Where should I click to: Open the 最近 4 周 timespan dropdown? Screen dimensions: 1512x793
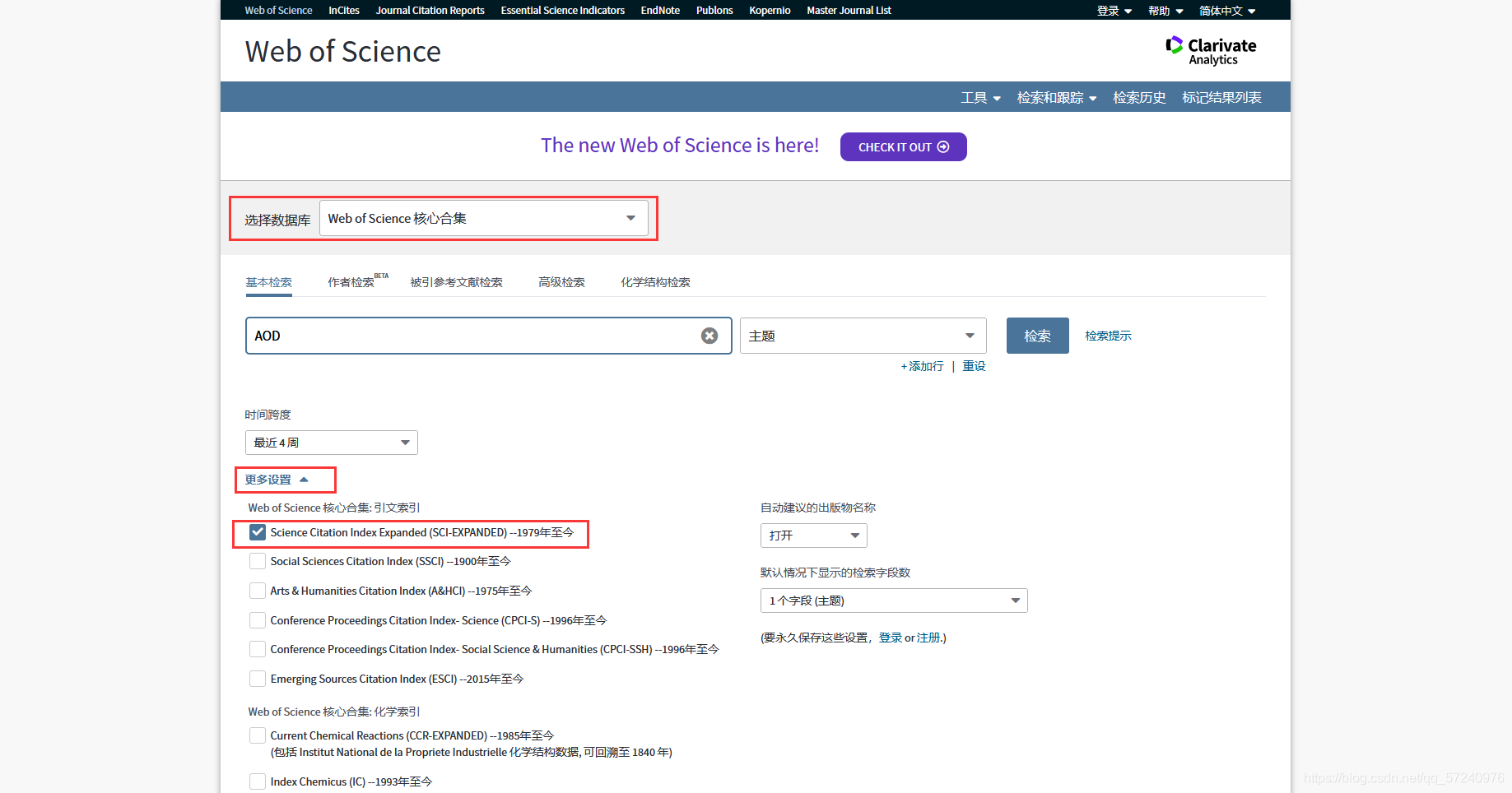(332, 443)
